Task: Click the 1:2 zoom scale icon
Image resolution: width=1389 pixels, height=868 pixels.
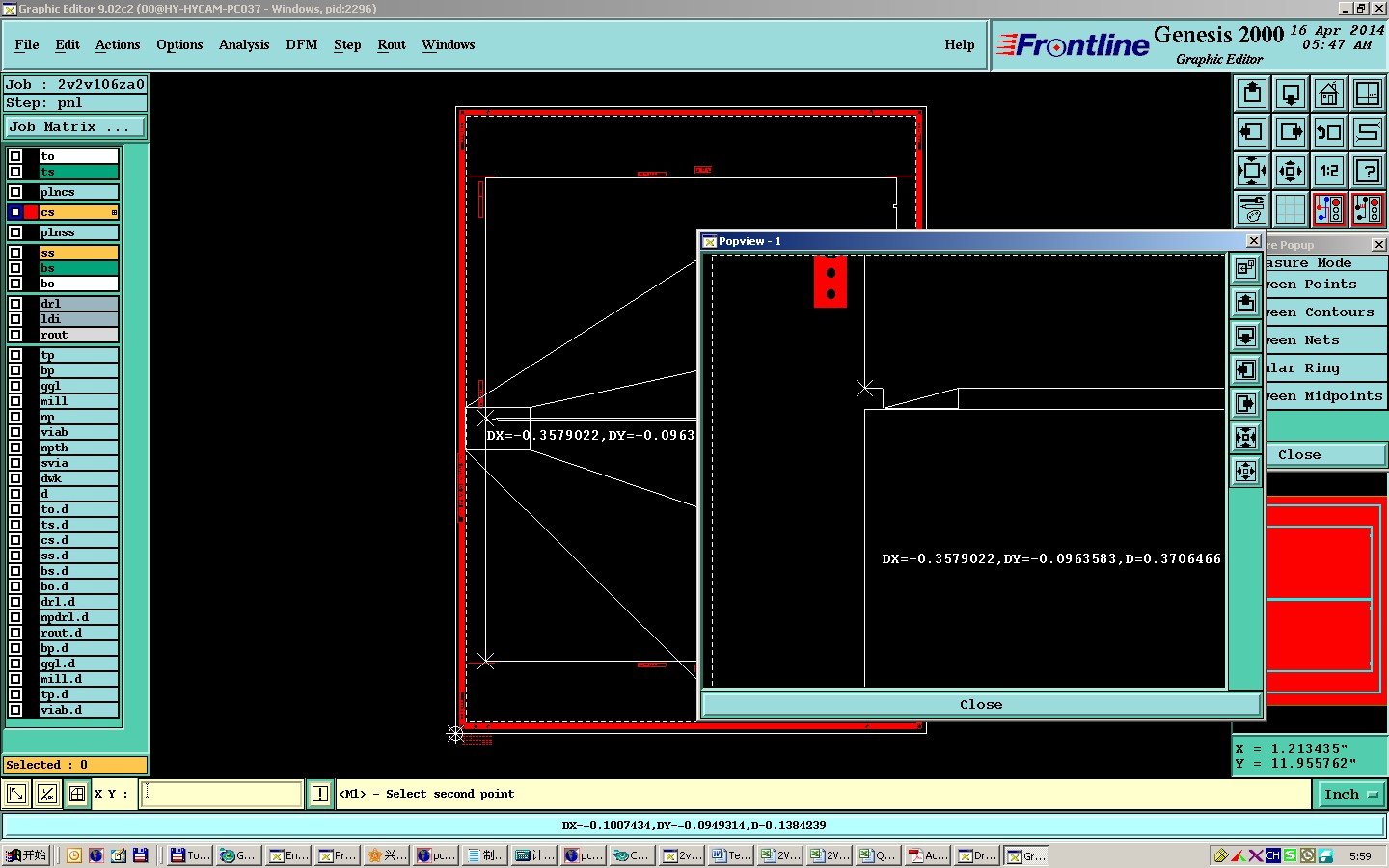Action: [1329, 171]
